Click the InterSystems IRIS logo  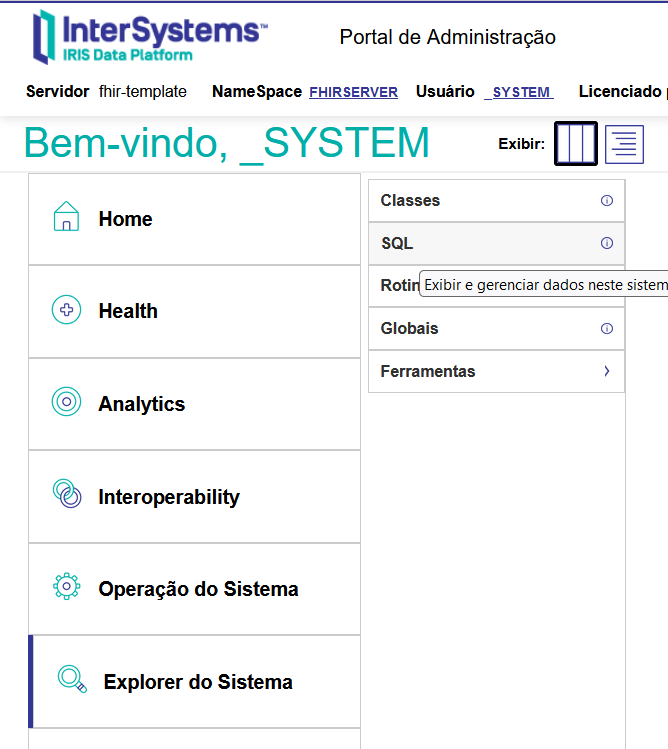tap(150, 37)
